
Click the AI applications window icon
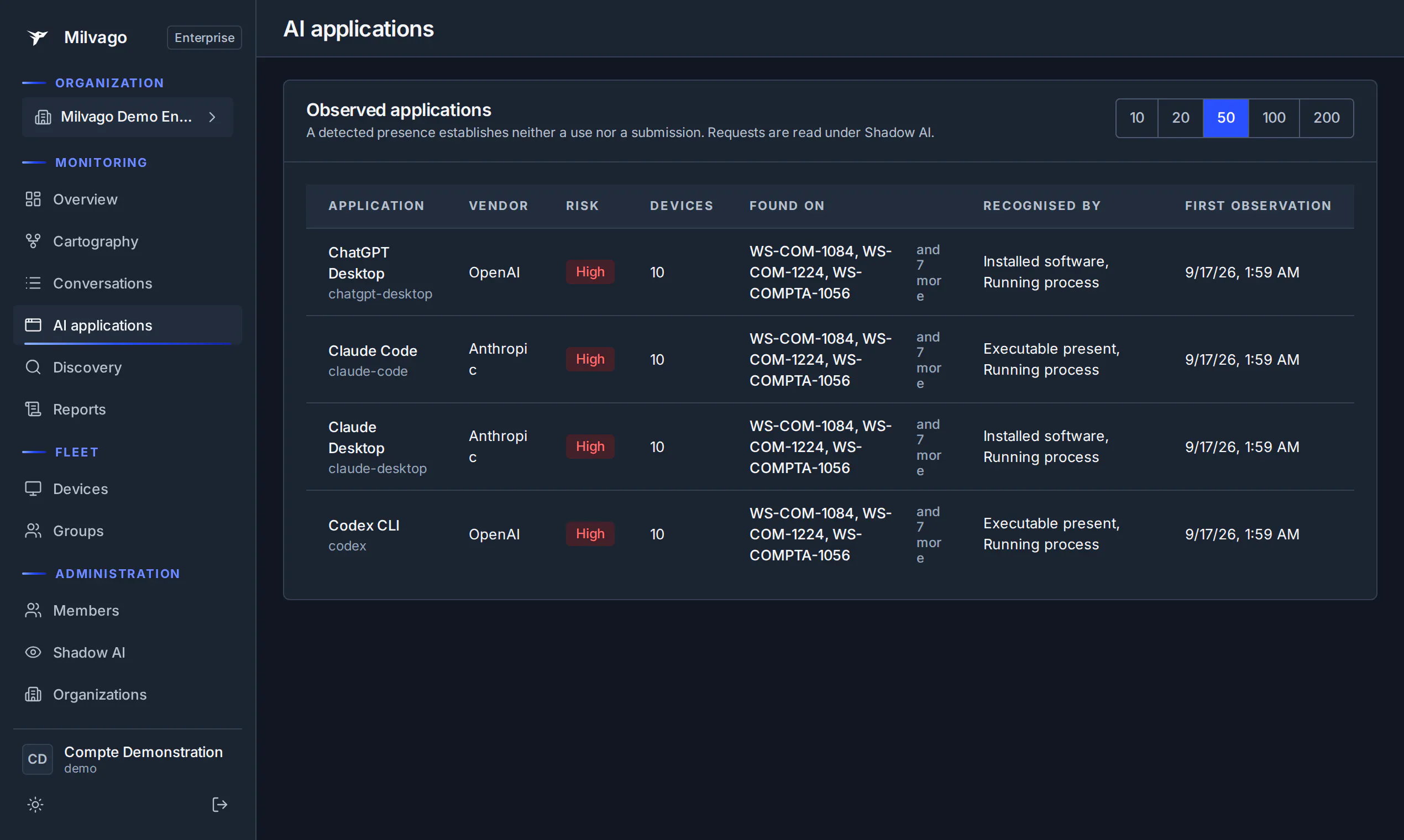point(33,325)
